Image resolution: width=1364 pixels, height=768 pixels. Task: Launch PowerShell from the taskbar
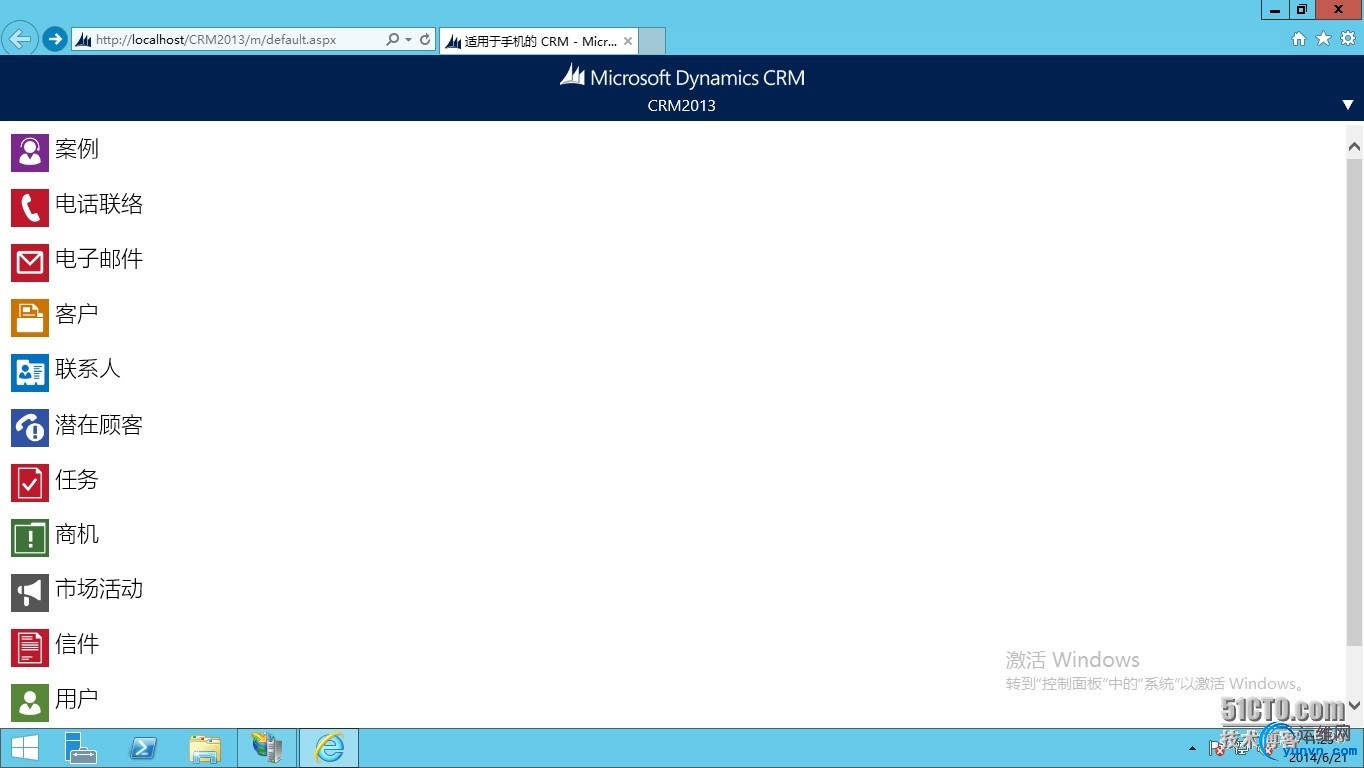(x=143, y=748)
